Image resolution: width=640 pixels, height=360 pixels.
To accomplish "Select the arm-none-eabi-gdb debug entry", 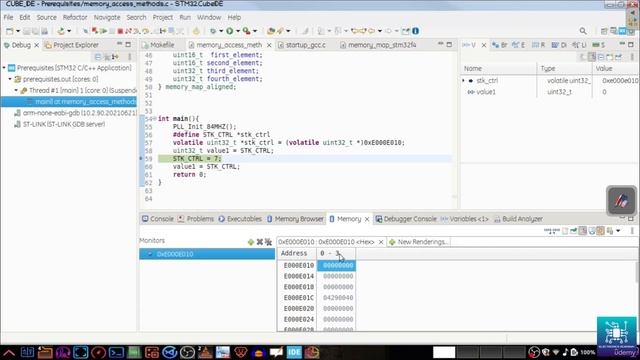I will (75, 113).
